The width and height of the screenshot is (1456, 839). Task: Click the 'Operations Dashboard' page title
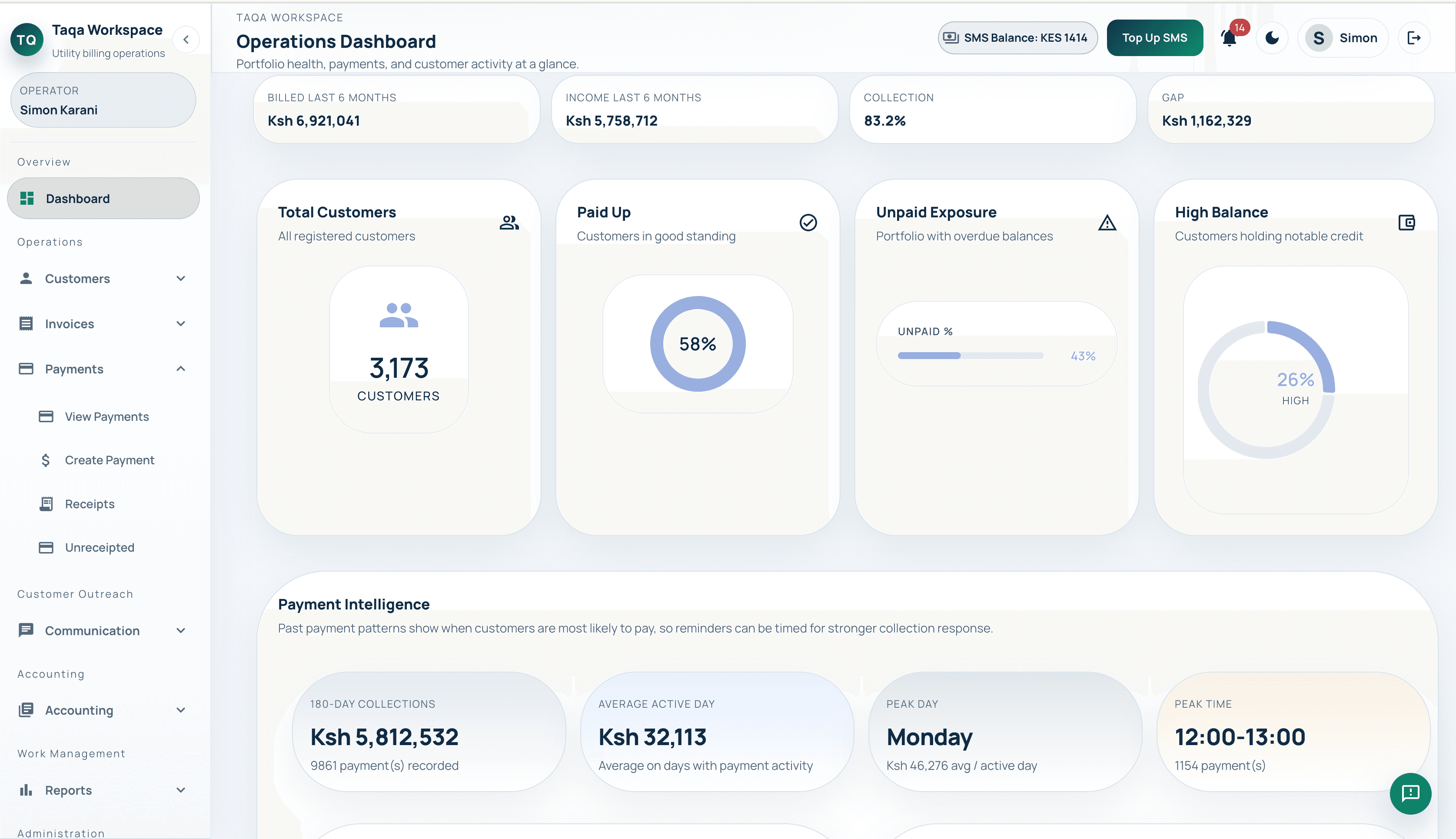click(x=336, y=41)
